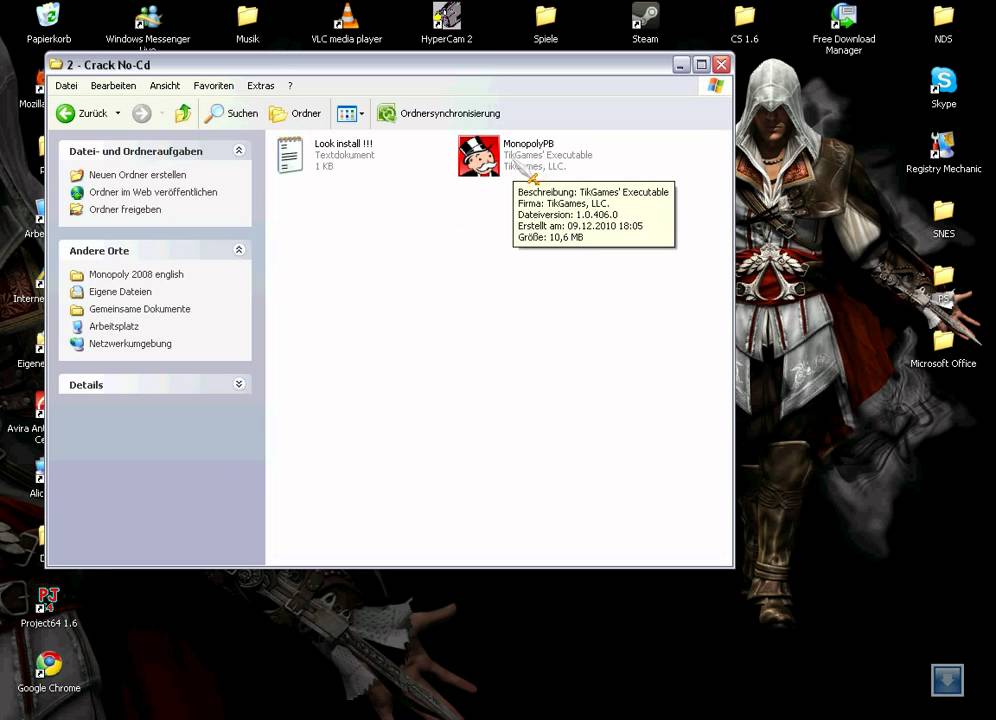Screen dimensions: 996x720
Task: Click Ordner freigeben link
Action: pos(125,209)
